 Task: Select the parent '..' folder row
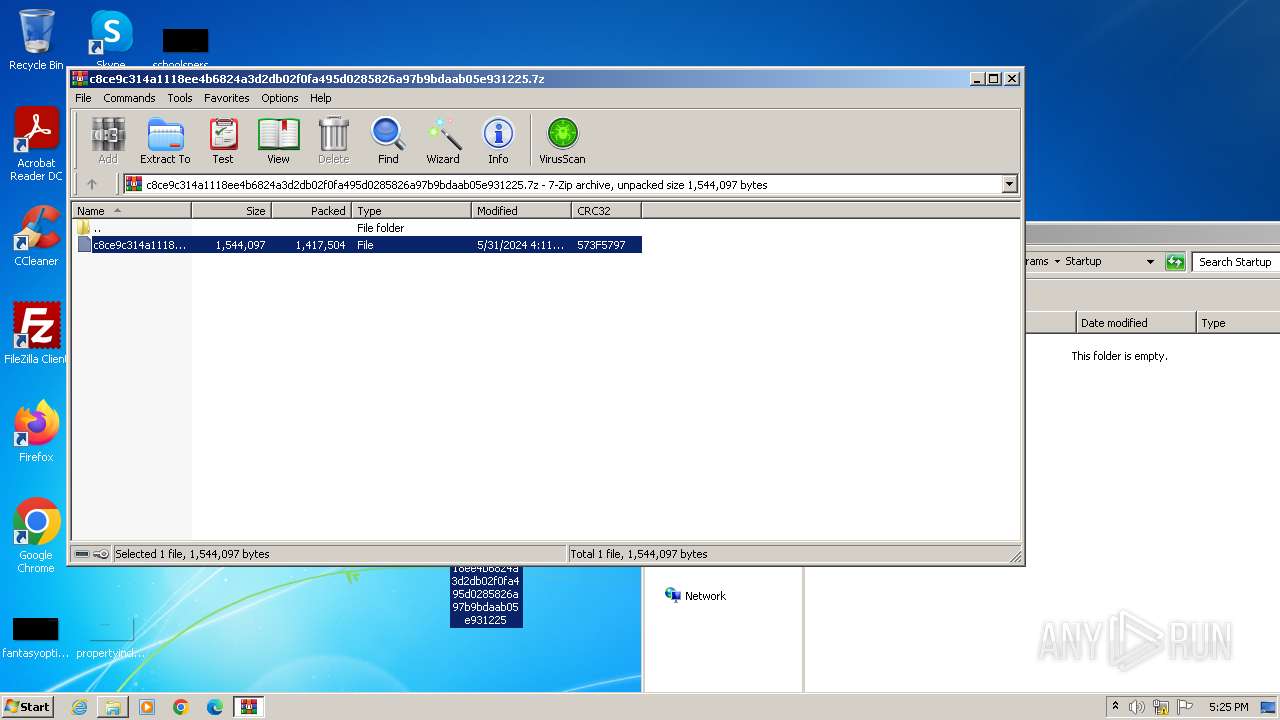tap(358, 228)
